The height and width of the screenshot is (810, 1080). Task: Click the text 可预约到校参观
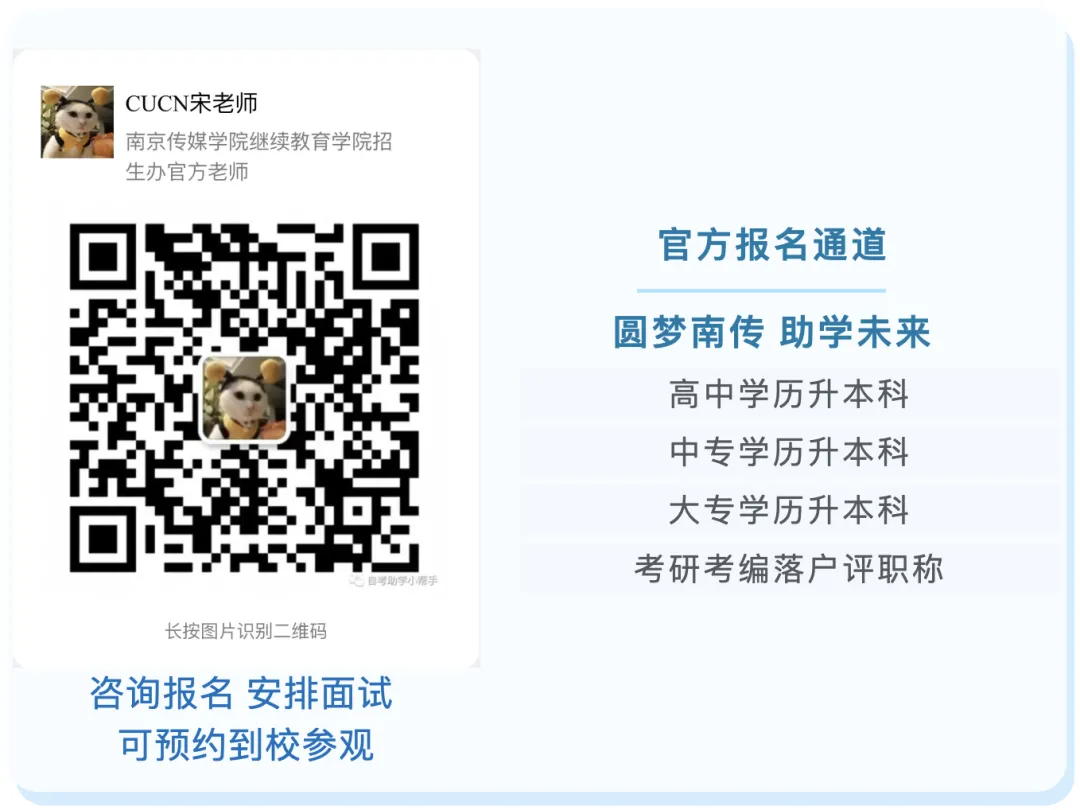[246, 745]
